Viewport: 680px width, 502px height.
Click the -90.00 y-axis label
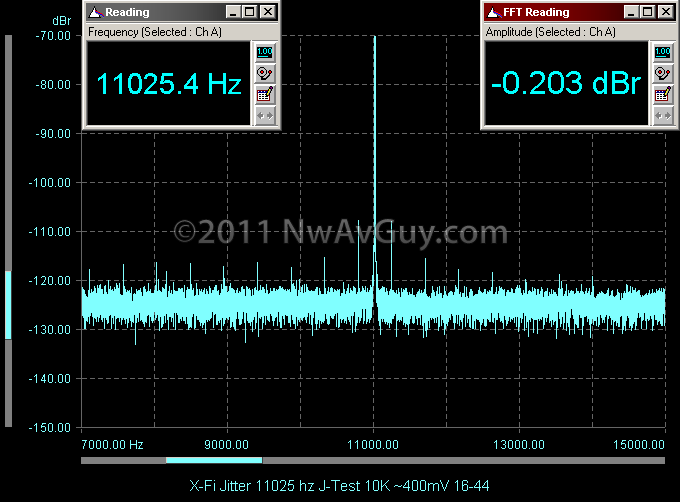tap(53, 134)
